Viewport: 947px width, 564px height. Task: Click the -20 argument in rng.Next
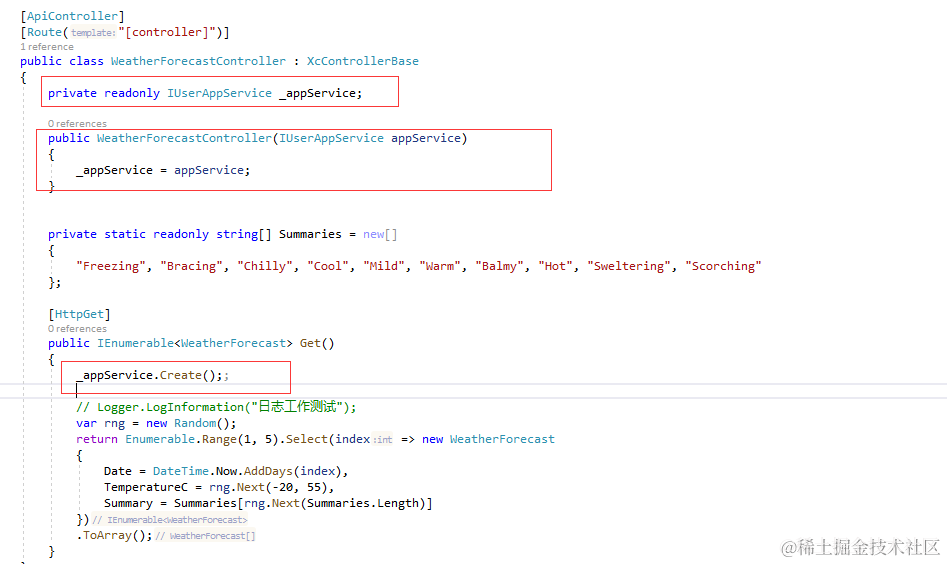pos(282,487)
